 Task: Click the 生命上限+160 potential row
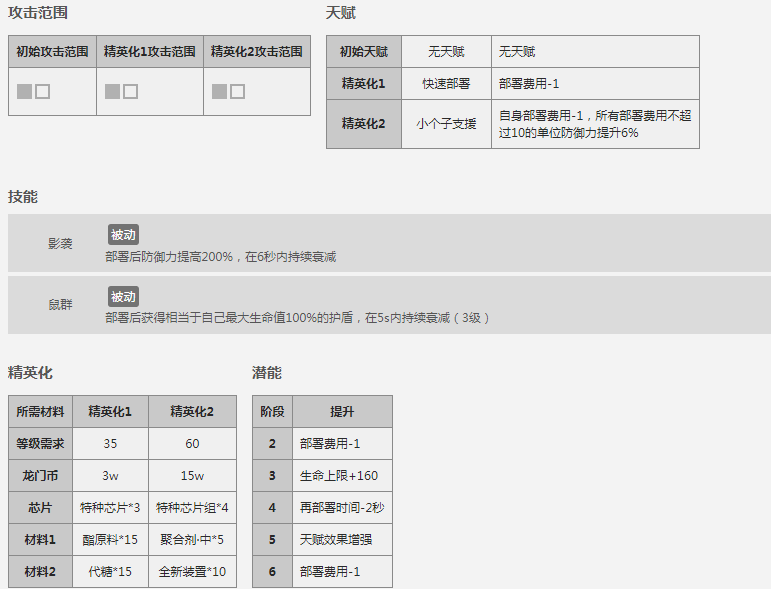click(x=338, y=476)
